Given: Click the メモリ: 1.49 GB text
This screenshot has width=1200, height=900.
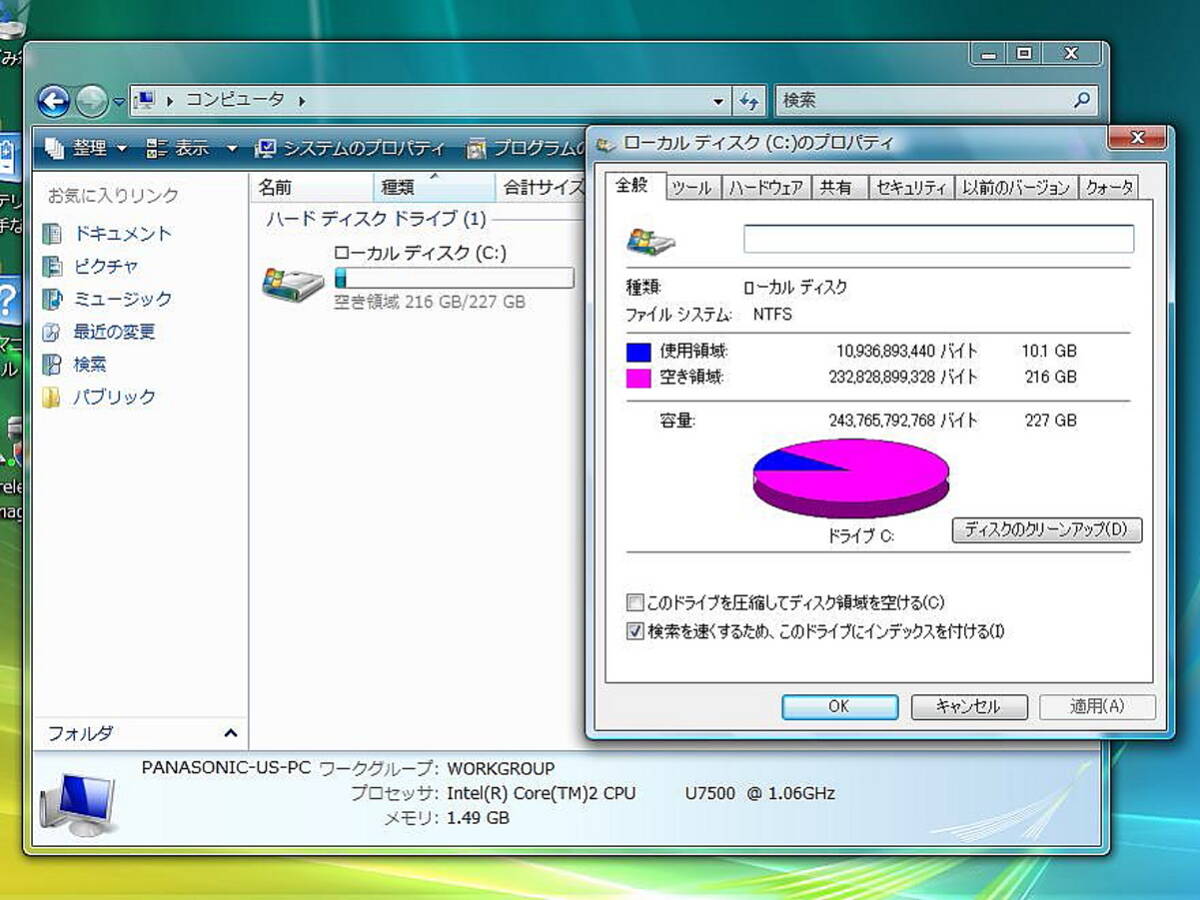Looking at the screenshot, I should (x=447, y=818).
